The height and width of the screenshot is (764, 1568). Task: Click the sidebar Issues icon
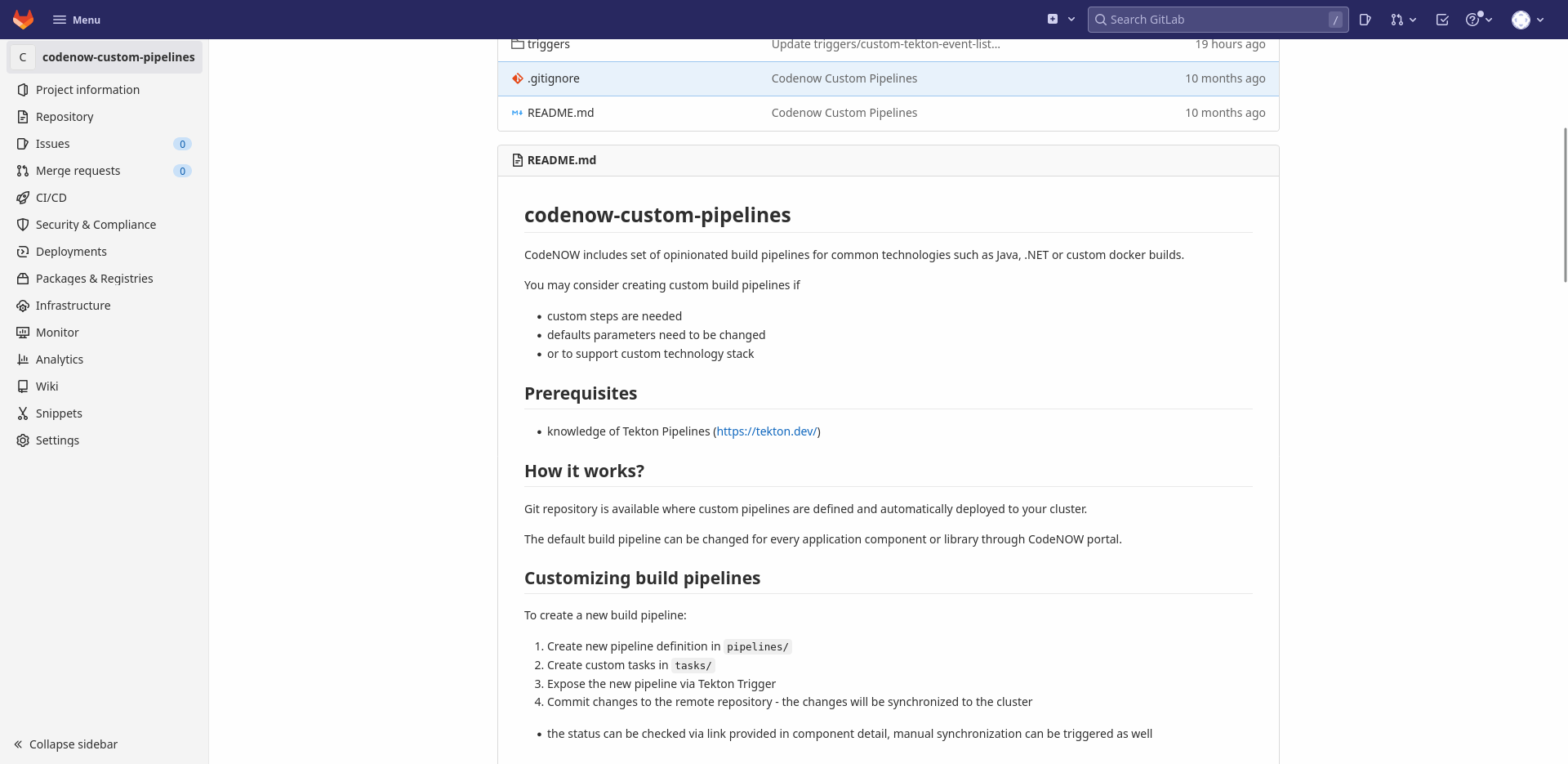point(23,144)
